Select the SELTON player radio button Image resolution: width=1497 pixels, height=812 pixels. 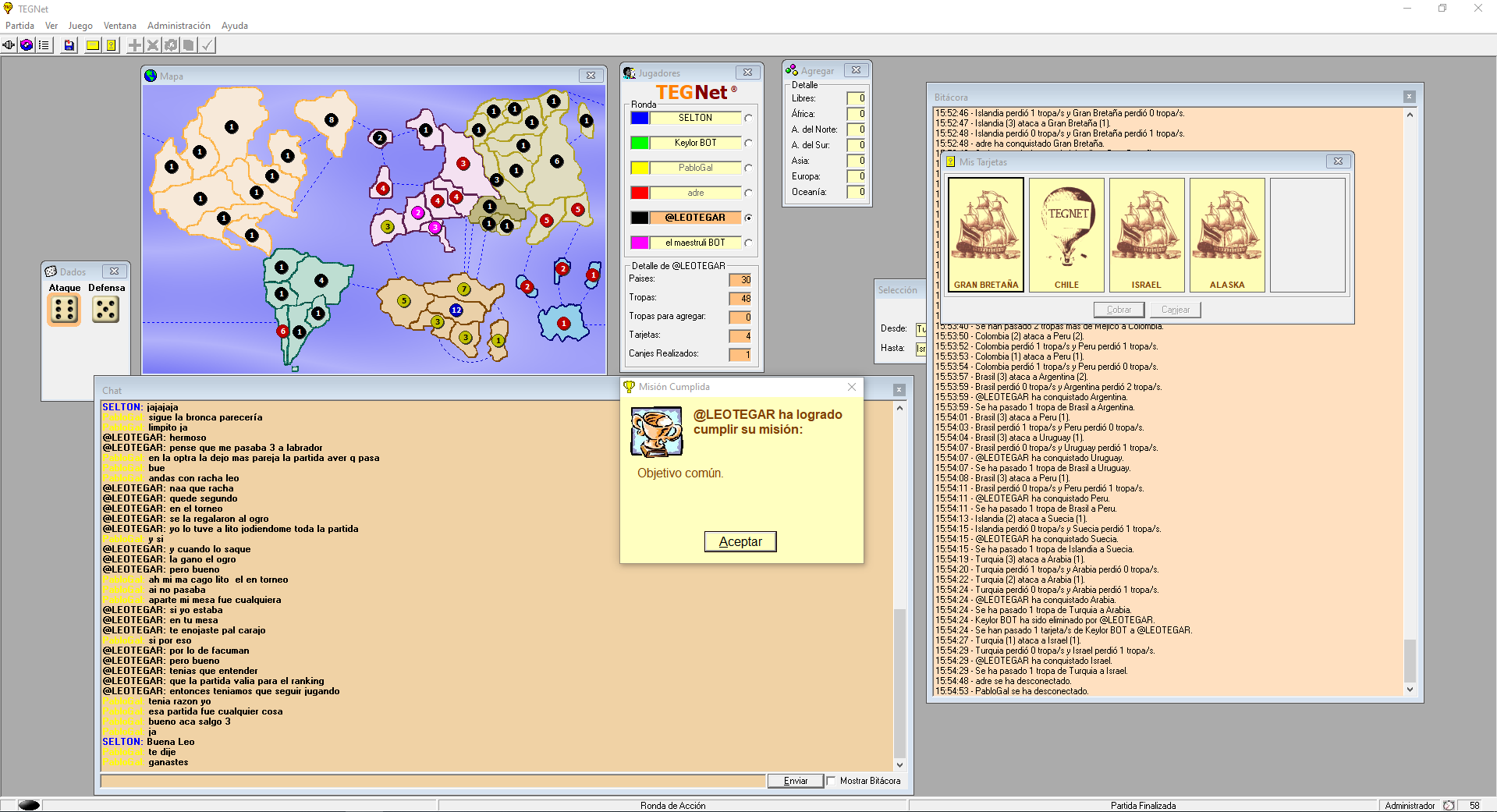pos(748,118)
